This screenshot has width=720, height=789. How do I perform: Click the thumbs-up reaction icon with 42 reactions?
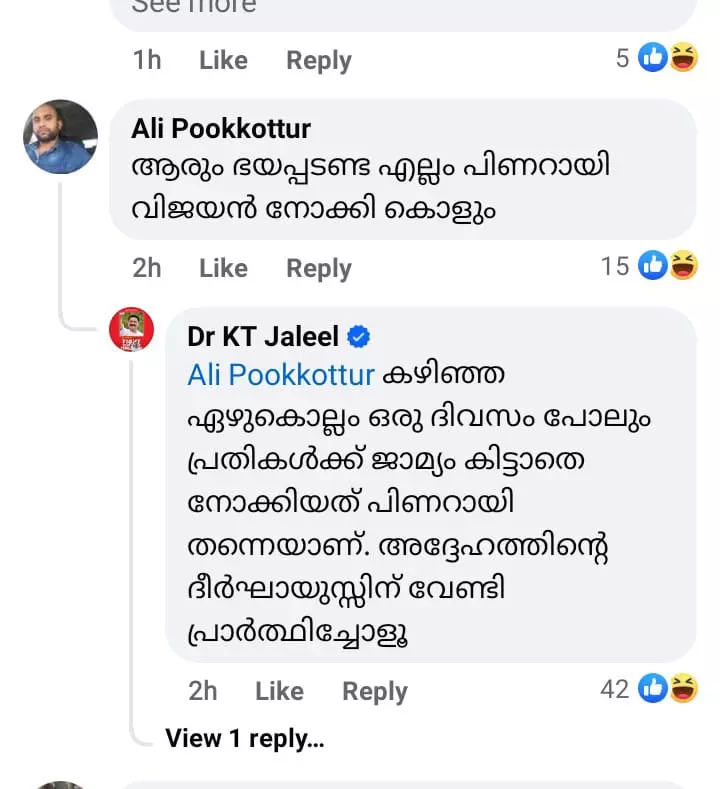pyautogui.click(x=653, y=688)
